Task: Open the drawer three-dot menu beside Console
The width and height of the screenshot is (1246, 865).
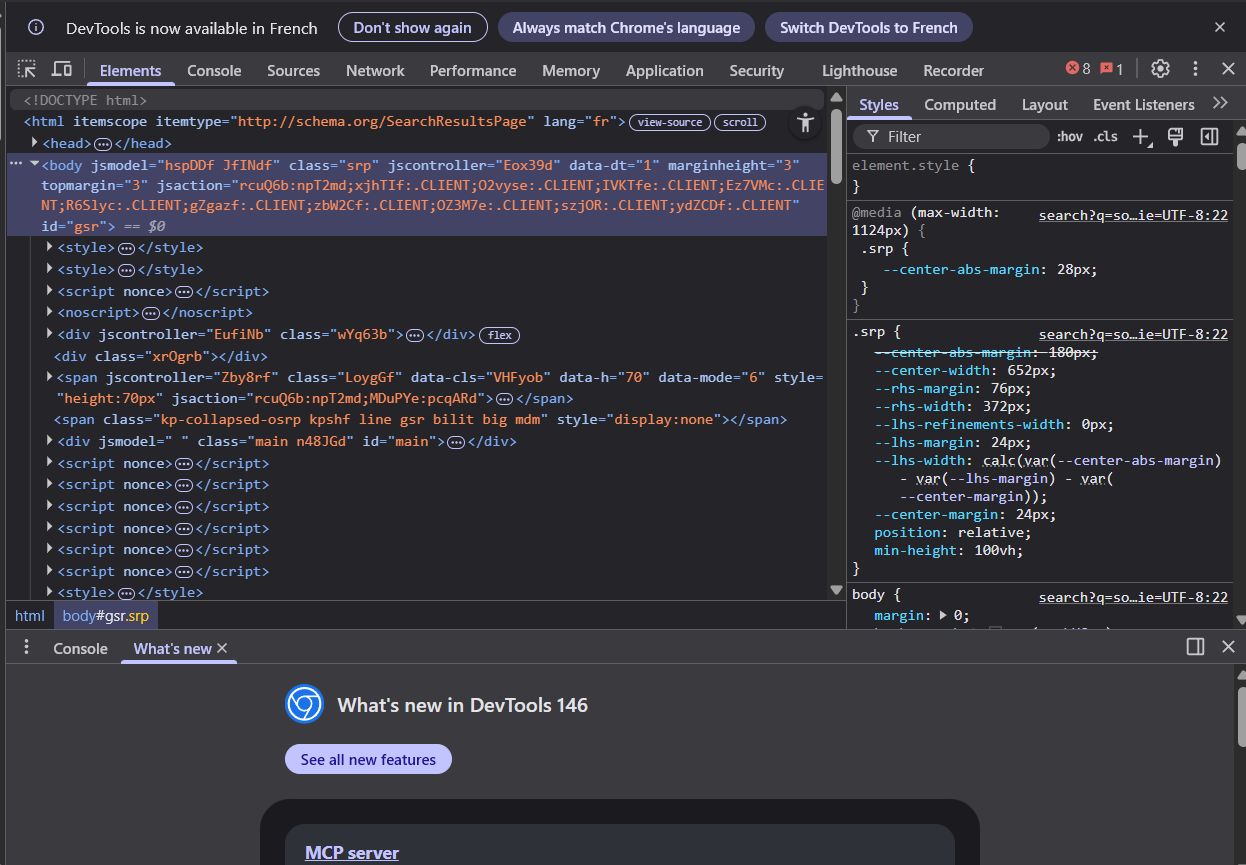Action: 27,647
